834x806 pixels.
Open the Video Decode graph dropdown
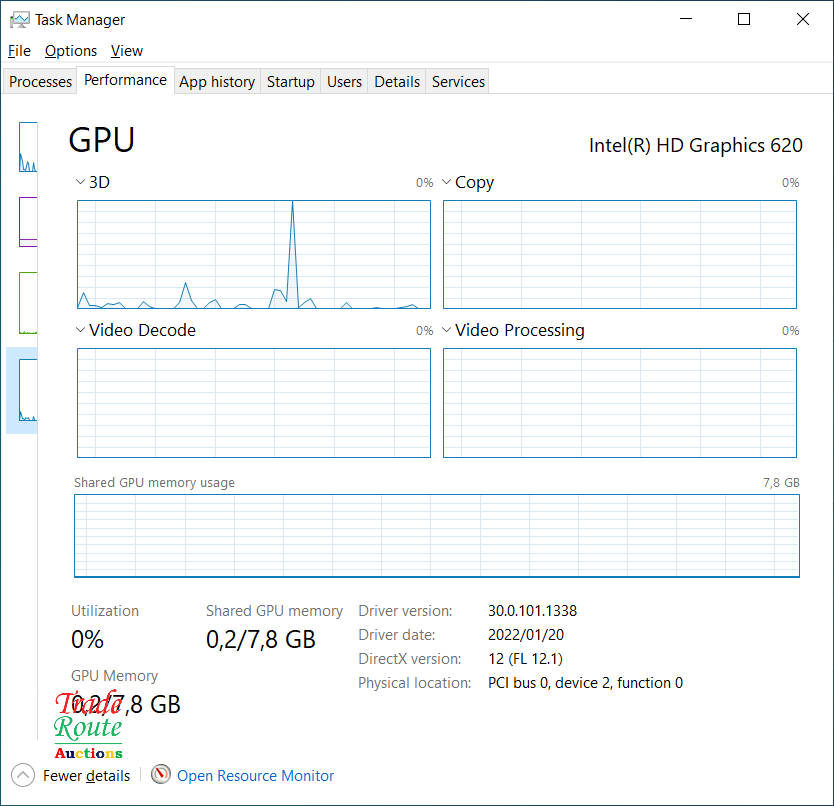[x=81, y=330]
